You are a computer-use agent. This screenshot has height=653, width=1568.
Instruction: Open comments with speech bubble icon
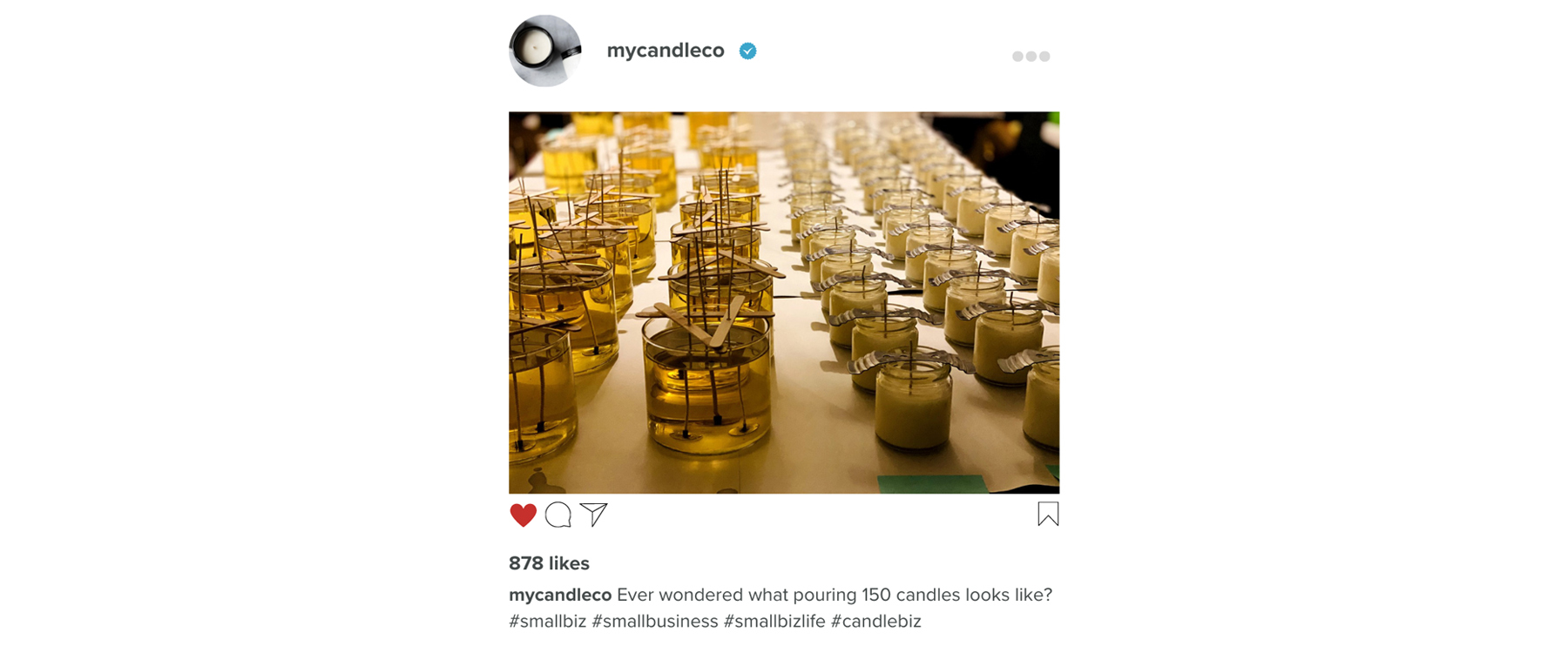coord(558,515)
